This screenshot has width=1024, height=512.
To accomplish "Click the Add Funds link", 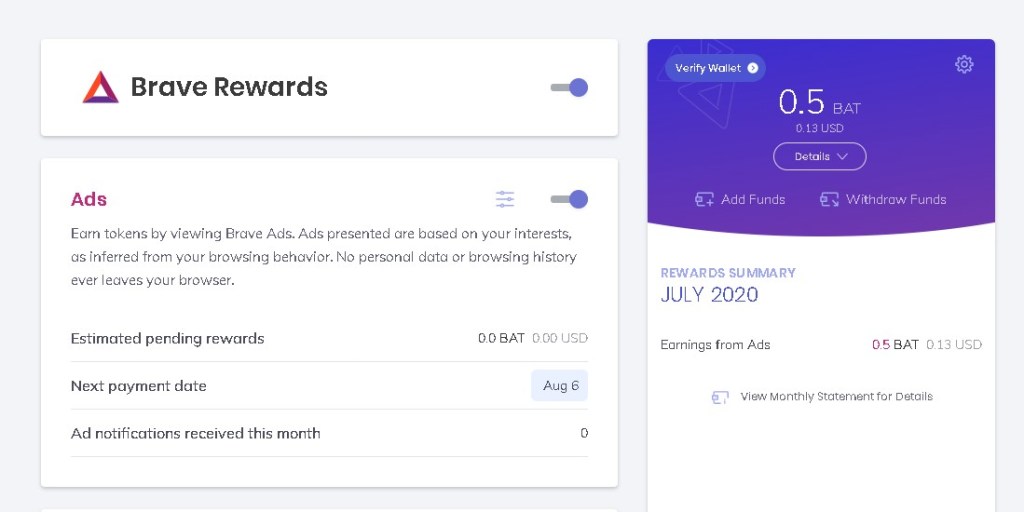I will pyautogui.click(x=753, y=200).
